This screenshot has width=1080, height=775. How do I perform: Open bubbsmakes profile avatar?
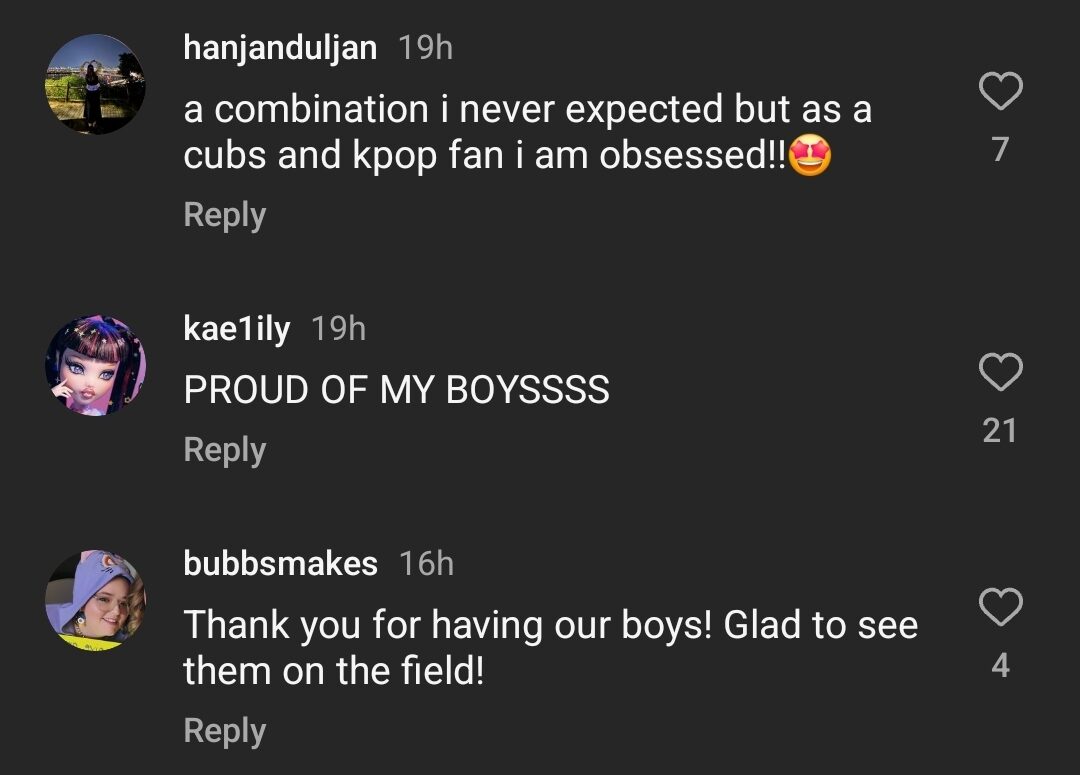95,600
